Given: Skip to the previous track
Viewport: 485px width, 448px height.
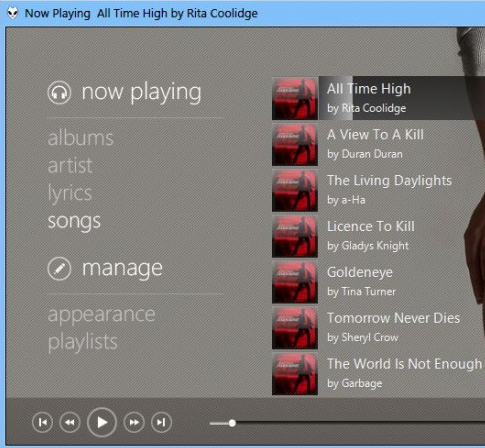Looking at the screenshot, I should click(42, 422).
